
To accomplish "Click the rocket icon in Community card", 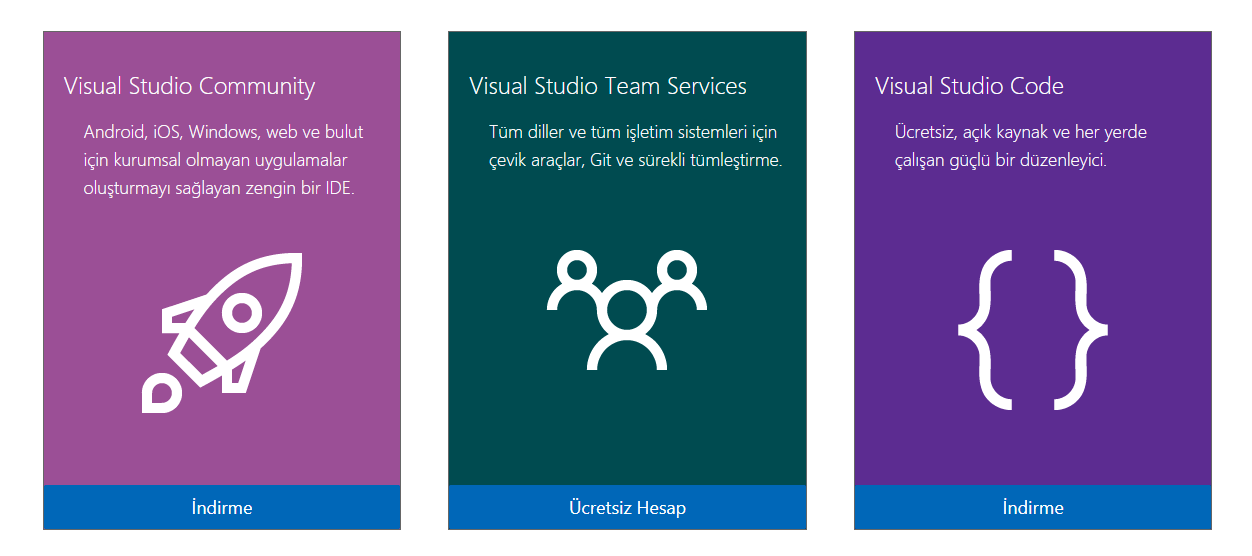I will [222, 332].
